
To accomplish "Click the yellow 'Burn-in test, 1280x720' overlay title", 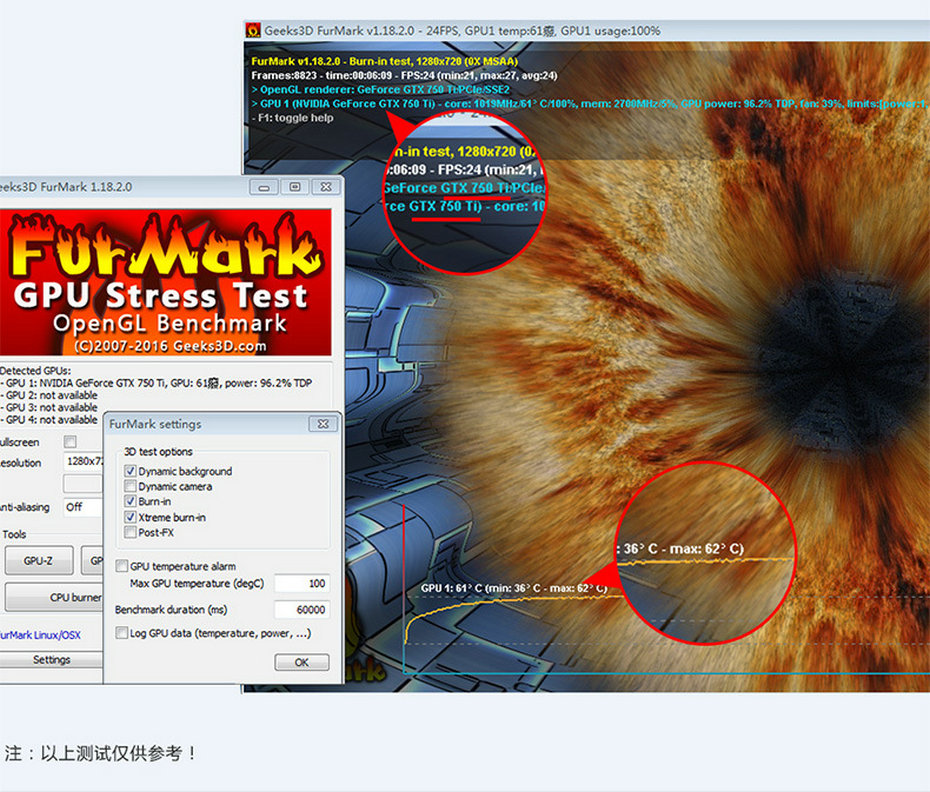I will tap(384, 61).
